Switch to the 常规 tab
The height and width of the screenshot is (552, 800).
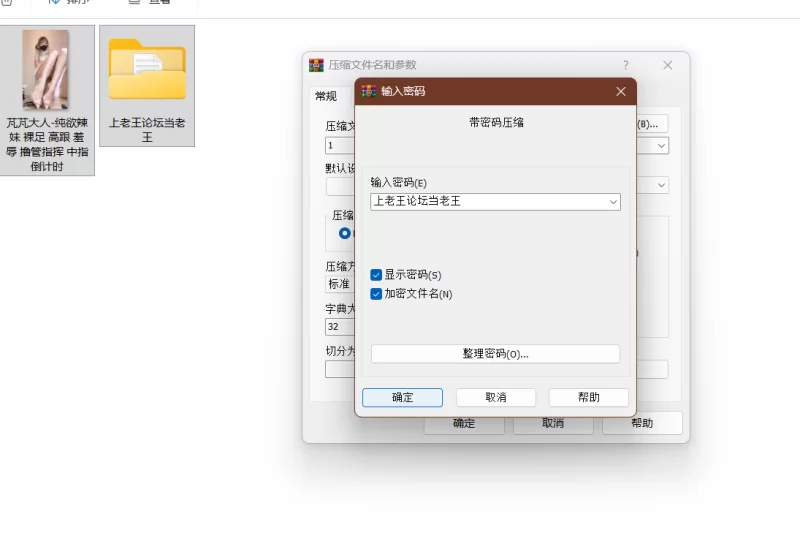point(326,97)
